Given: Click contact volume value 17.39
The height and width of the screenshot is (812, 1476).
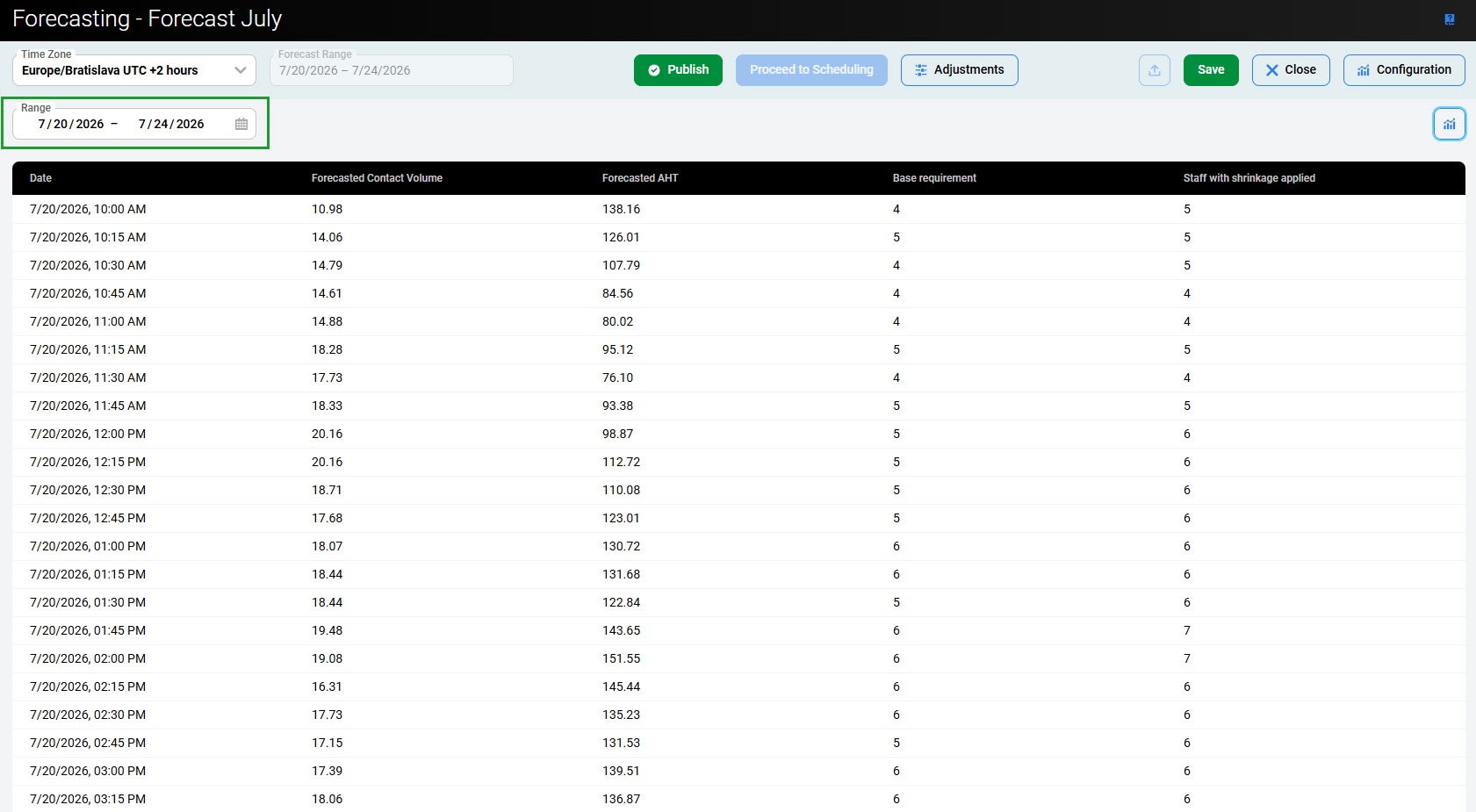Looking at the screenshot, I should pos(327,772).
